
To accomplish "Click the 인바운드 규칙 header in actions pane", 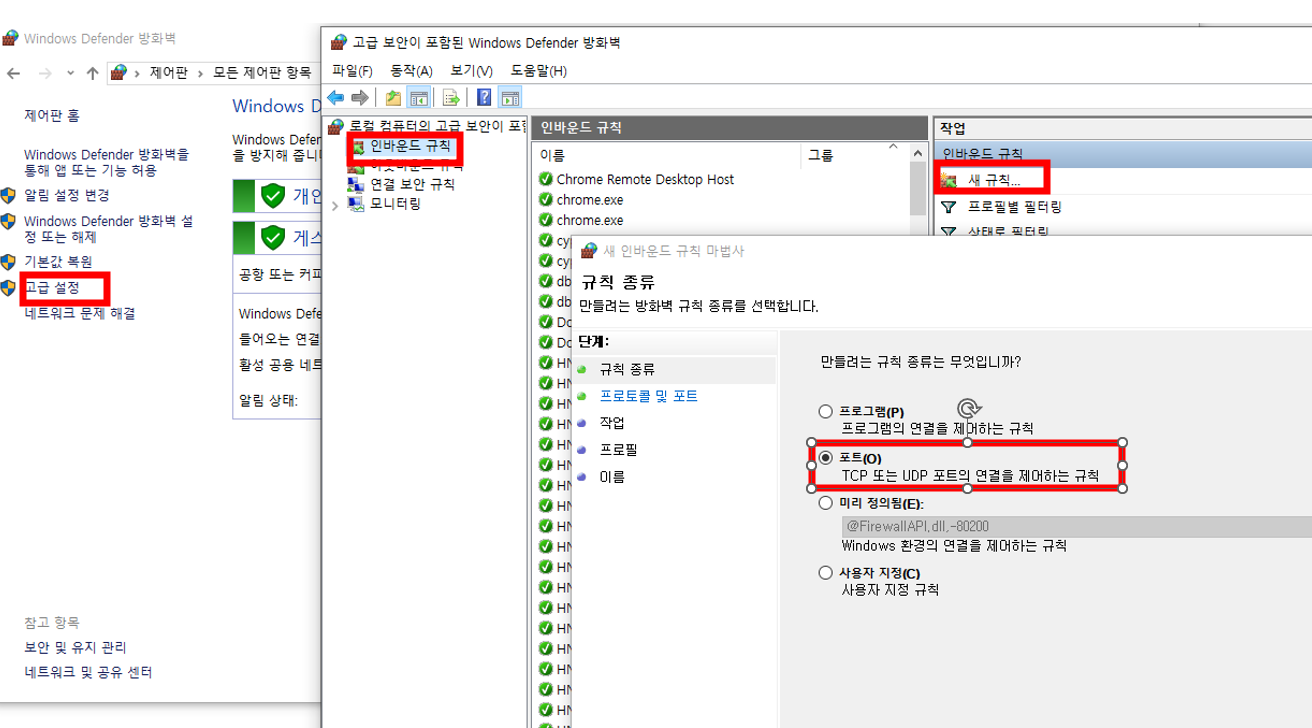I will pyautogui.click(x=1122, y=154).
